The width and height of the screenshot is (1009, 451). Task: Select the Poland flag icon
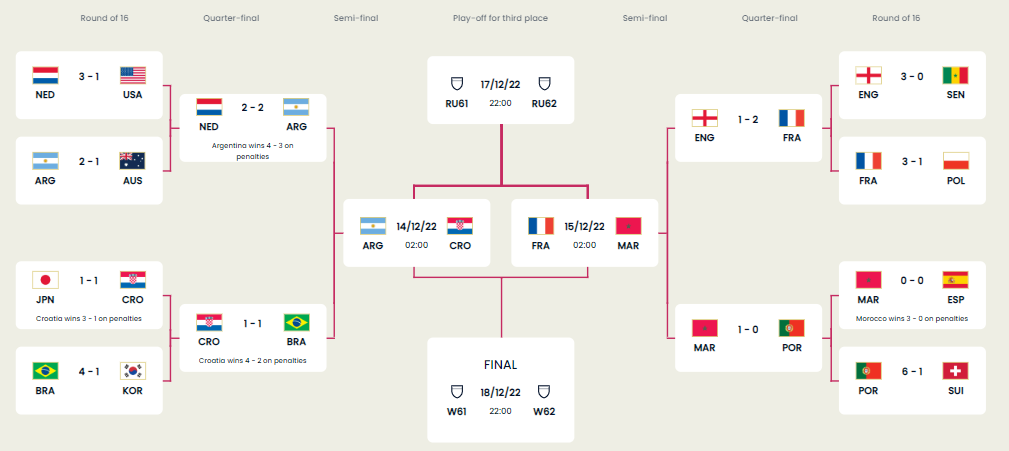[x=955, y=161]
